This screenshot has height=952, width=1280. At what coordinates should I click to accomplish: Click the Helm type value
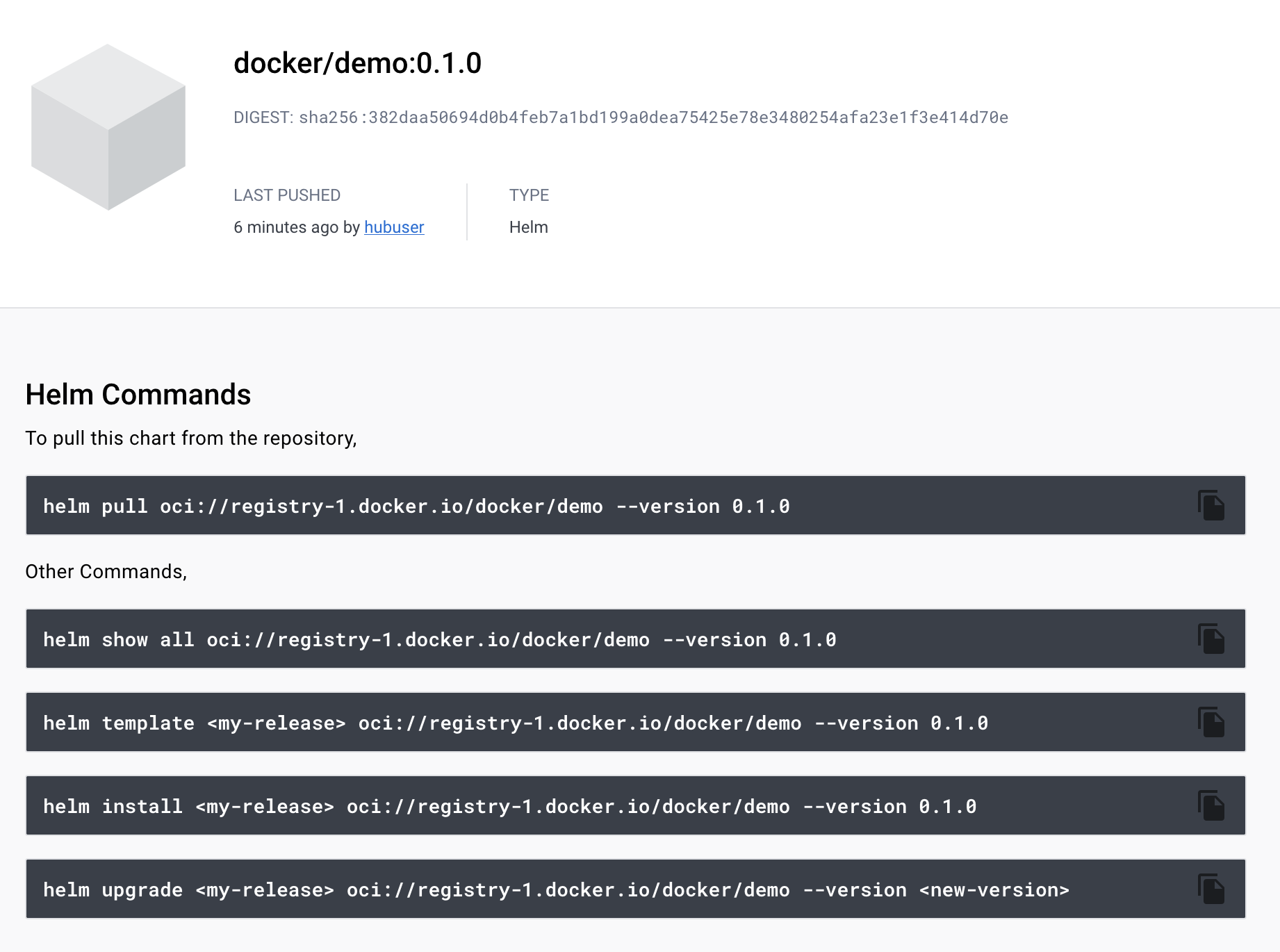pyautogui.click(x=528, y=227)
